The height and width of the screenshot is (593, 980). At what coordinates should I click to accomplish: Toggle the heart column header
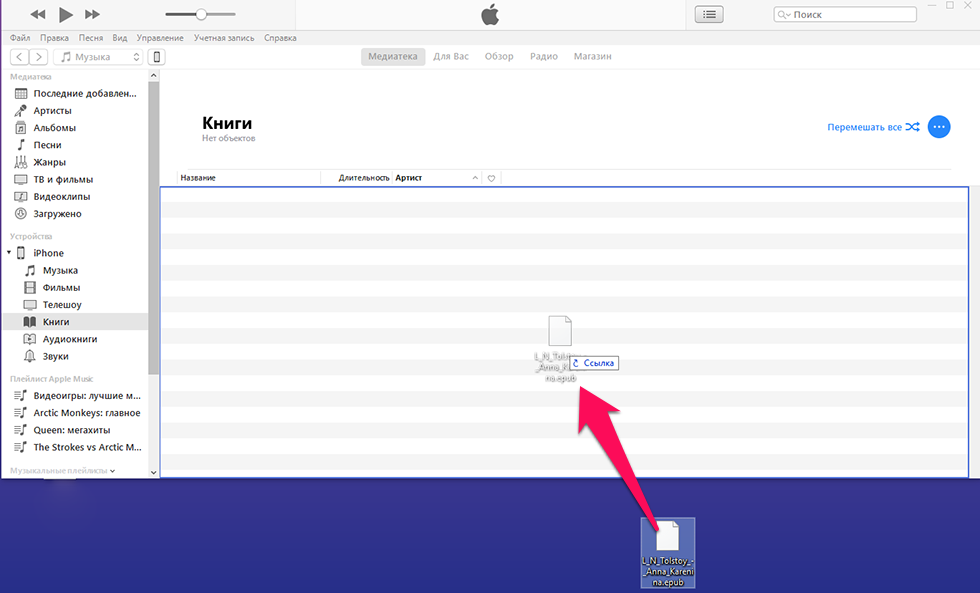[x=491, y=178]
